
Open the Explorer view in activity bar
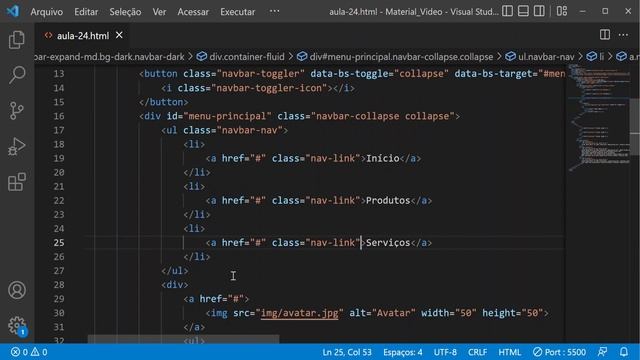[17, 40]
